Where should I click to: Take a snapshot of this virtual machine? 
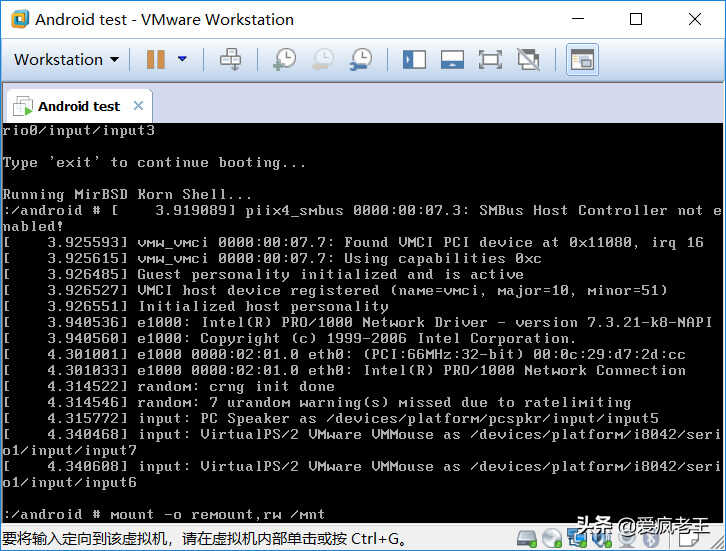(285, 60)
